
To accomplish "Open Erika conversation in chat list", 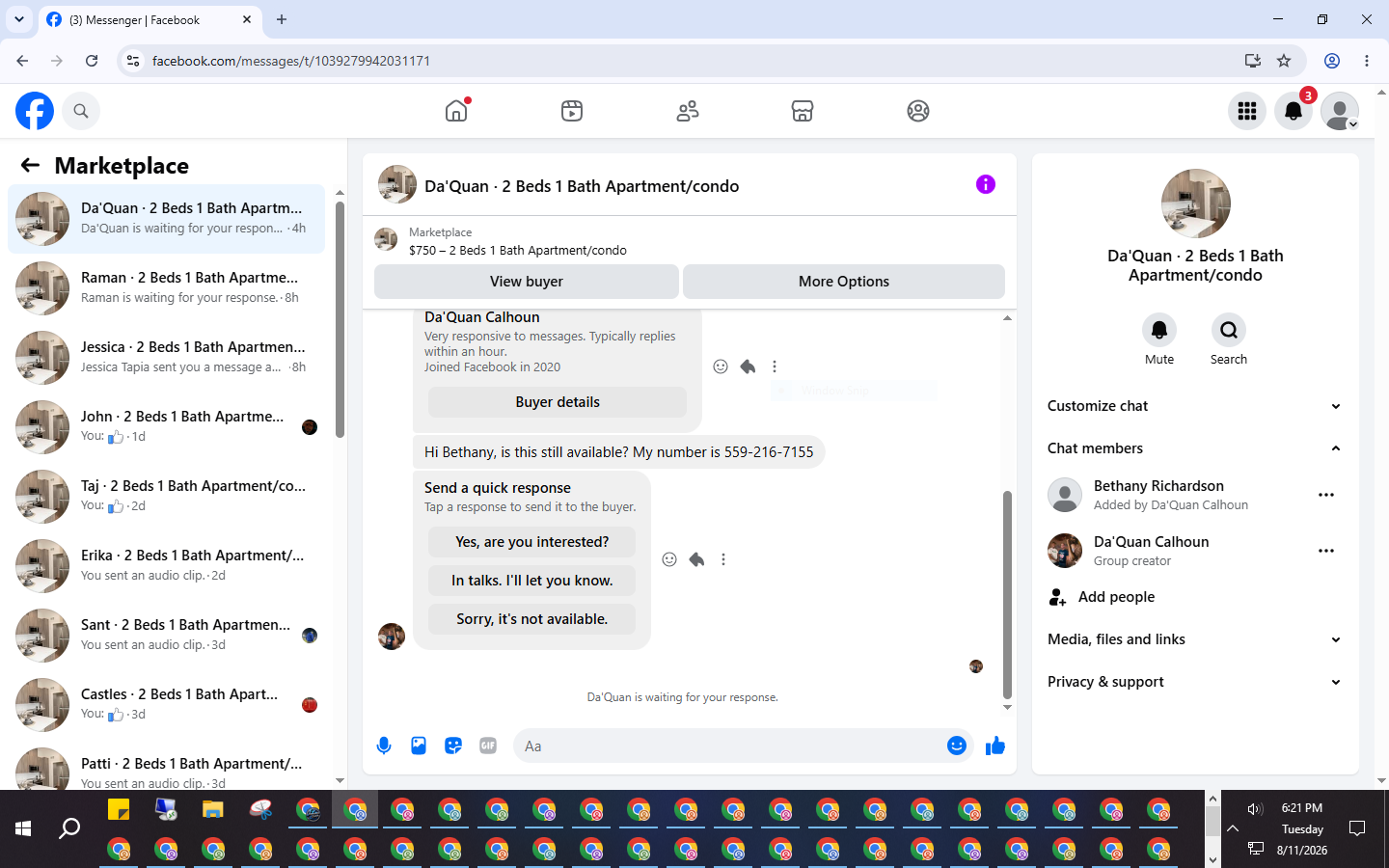I will coord(167,565).
